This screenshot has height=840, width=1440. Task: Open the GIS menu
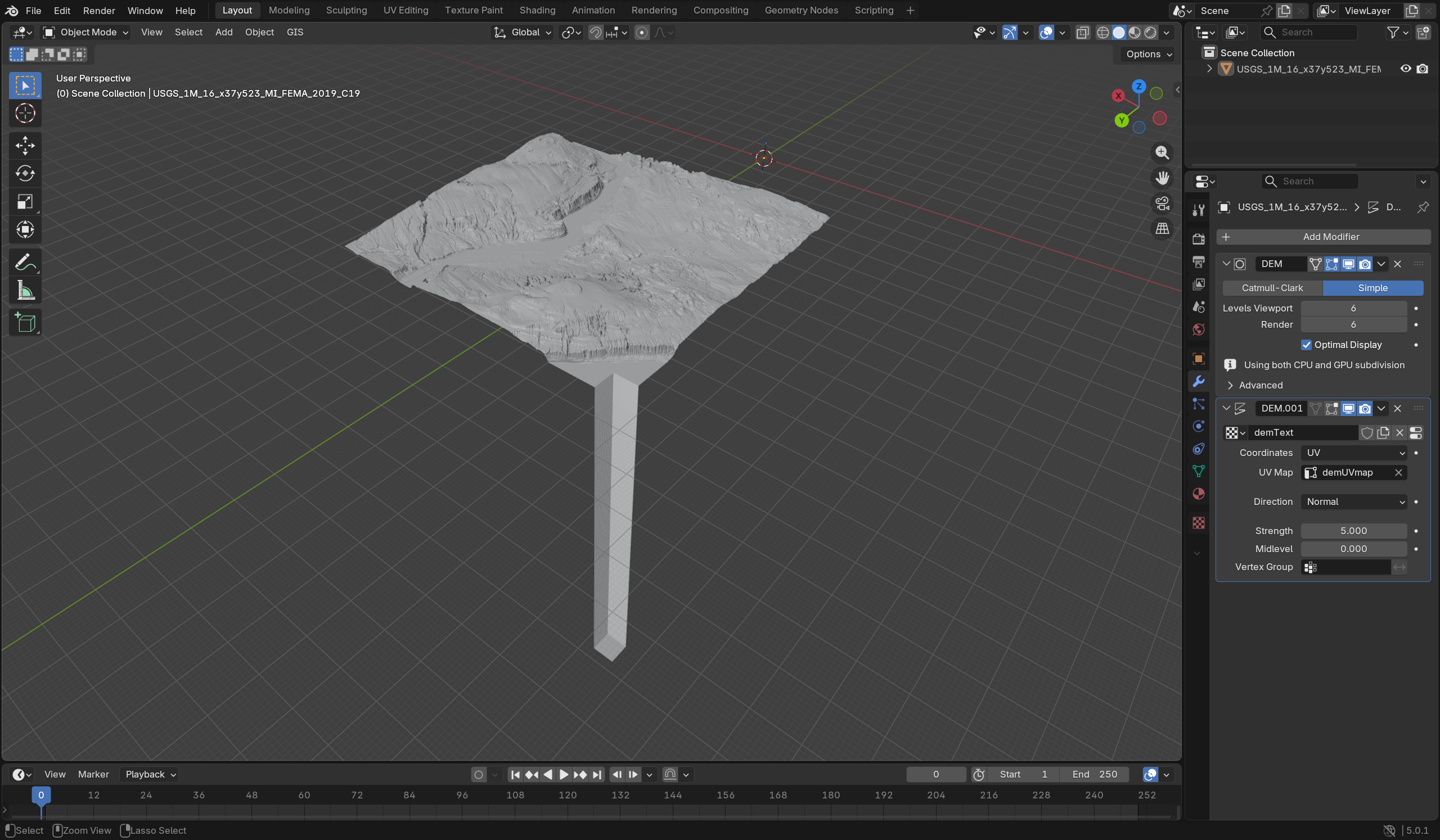point(295,33)
